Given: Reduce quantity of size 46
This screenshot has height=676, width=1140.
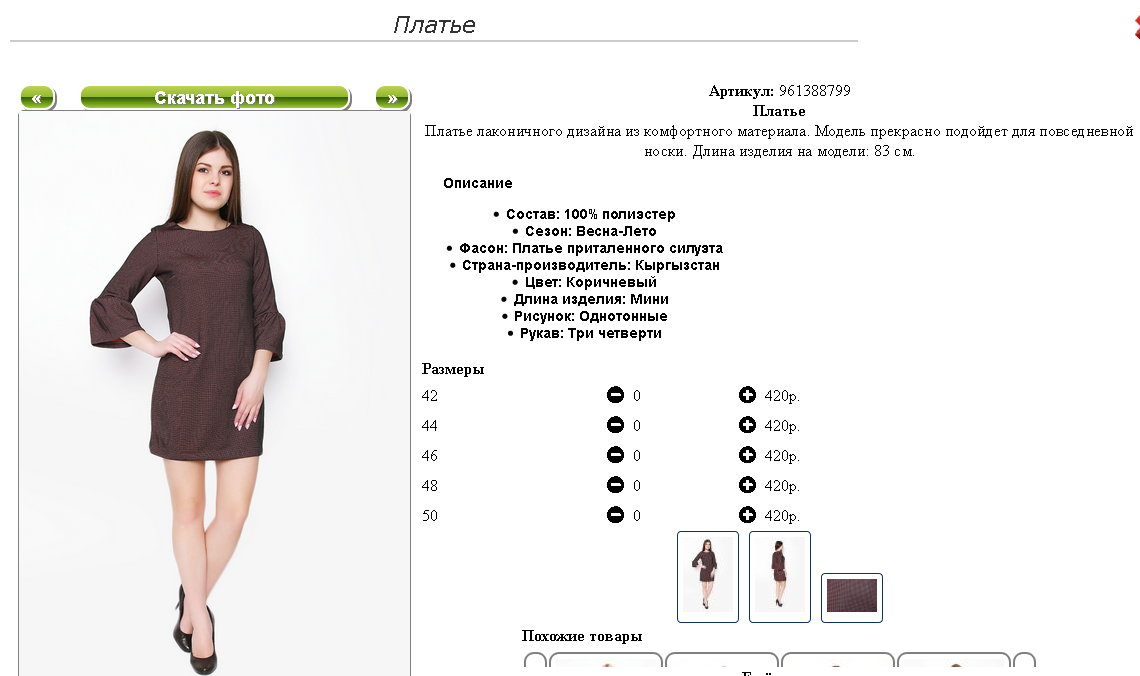Looking at the screenshot, I should pos(615,455).
